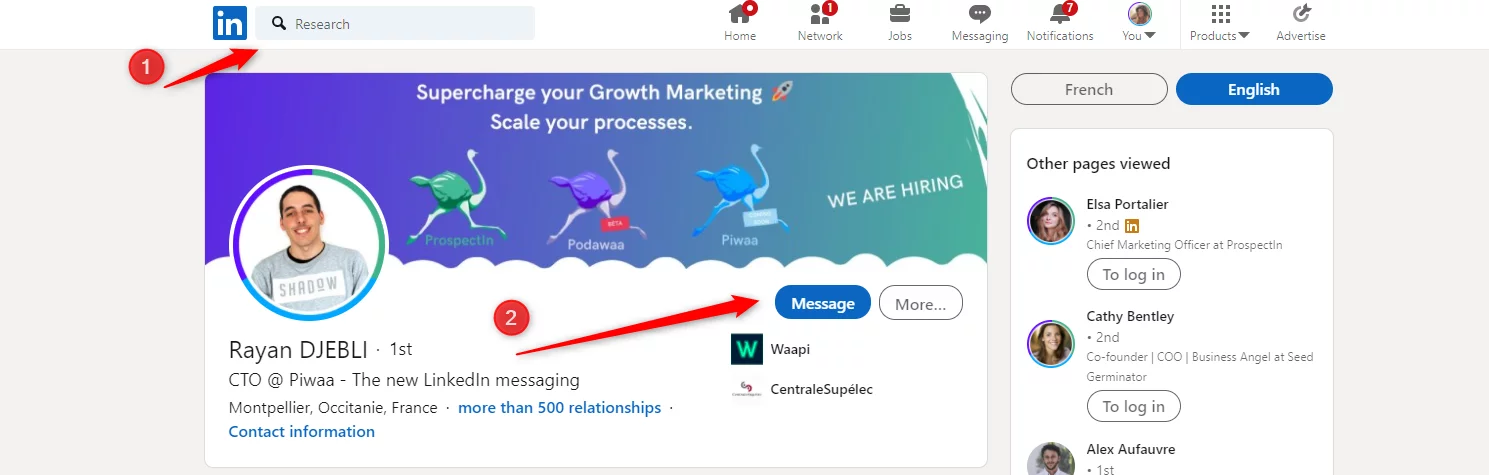The image size is (1489, 475).
Task: Open the LinkedIn home logo
Action: [x=230, y=23]
